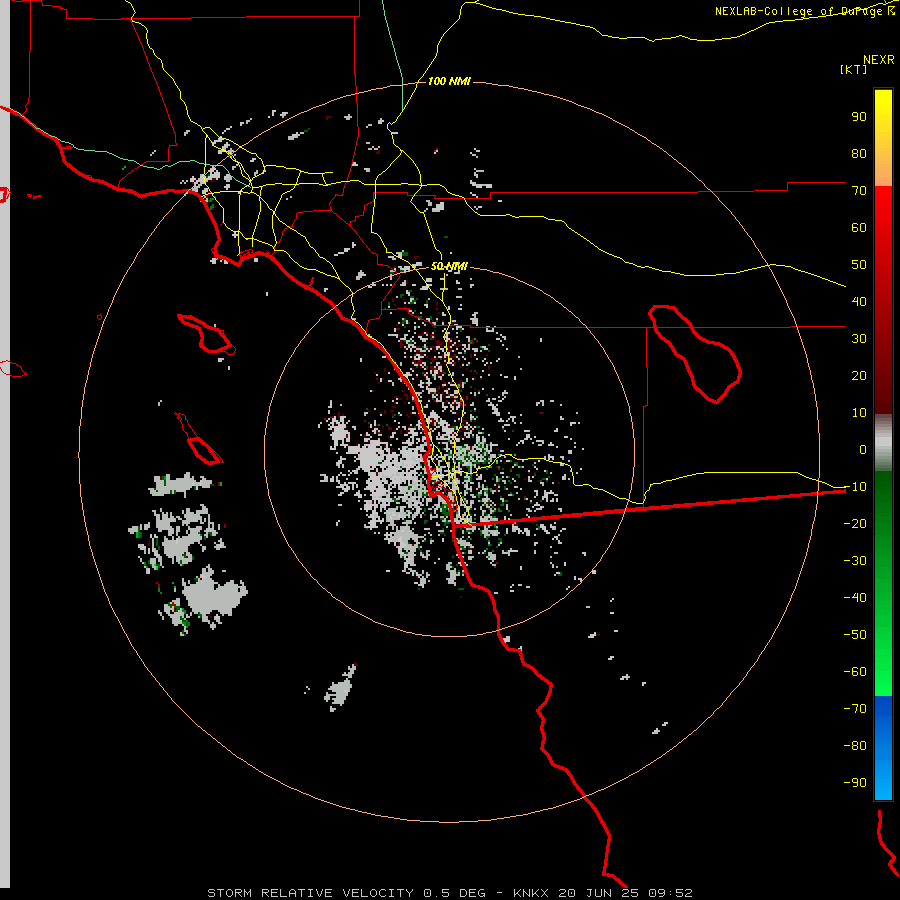Viewport: 900px width, 900px height.
Task: Click the 09:52 timestamp
Action: pyautogui.click(x=670, y=893)
